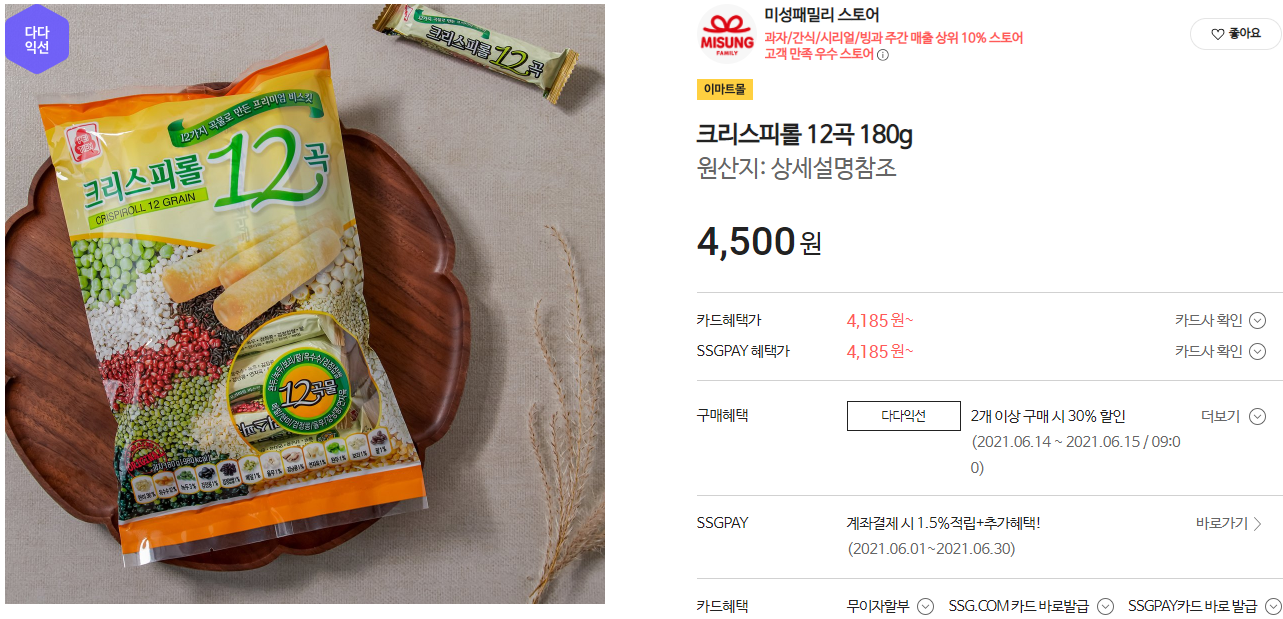Expand 카드사 확인 for 카드혜택가
This screenshot has width=1283, height=619.
(1221, 321)
